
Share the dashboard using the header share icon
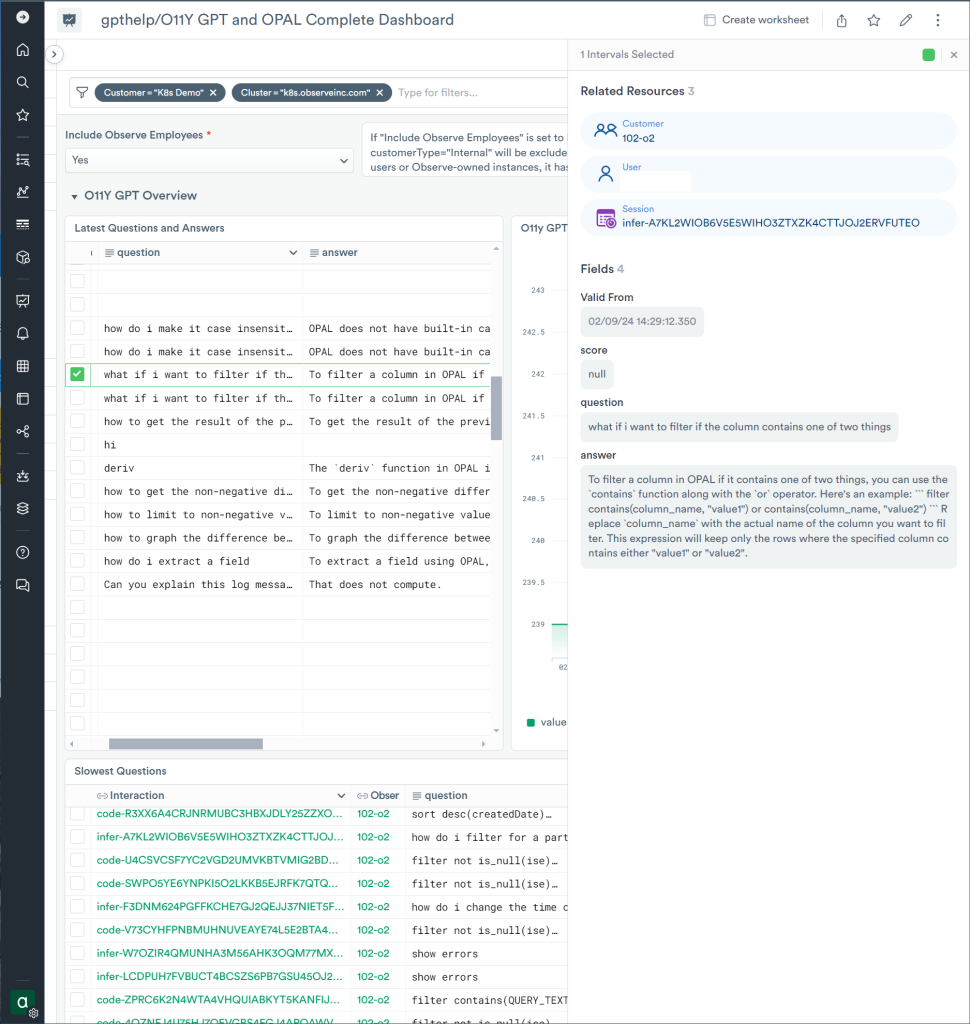[x=841, y=20]
